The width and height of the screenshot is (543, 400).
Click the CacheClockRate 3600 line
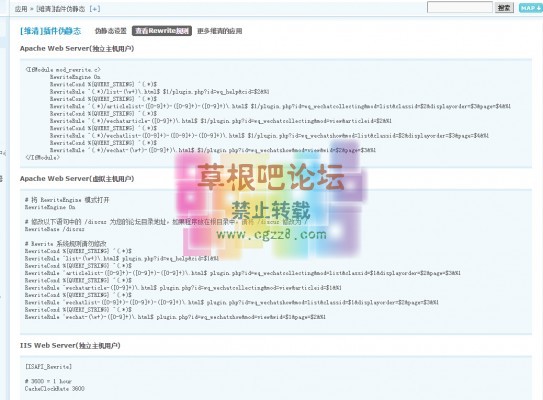pos(54,389)
